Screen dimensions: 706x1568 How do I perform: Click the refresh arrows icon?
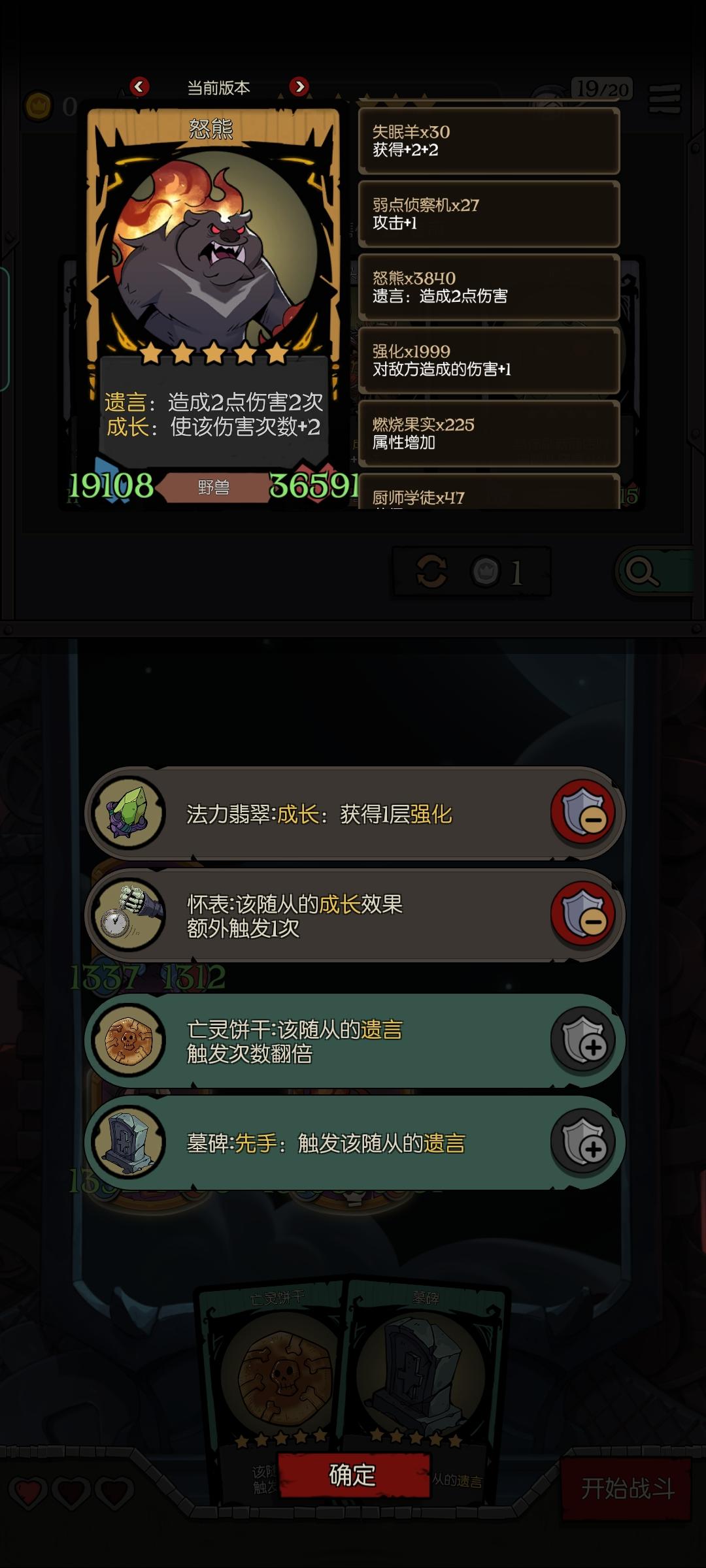[431, 571]
